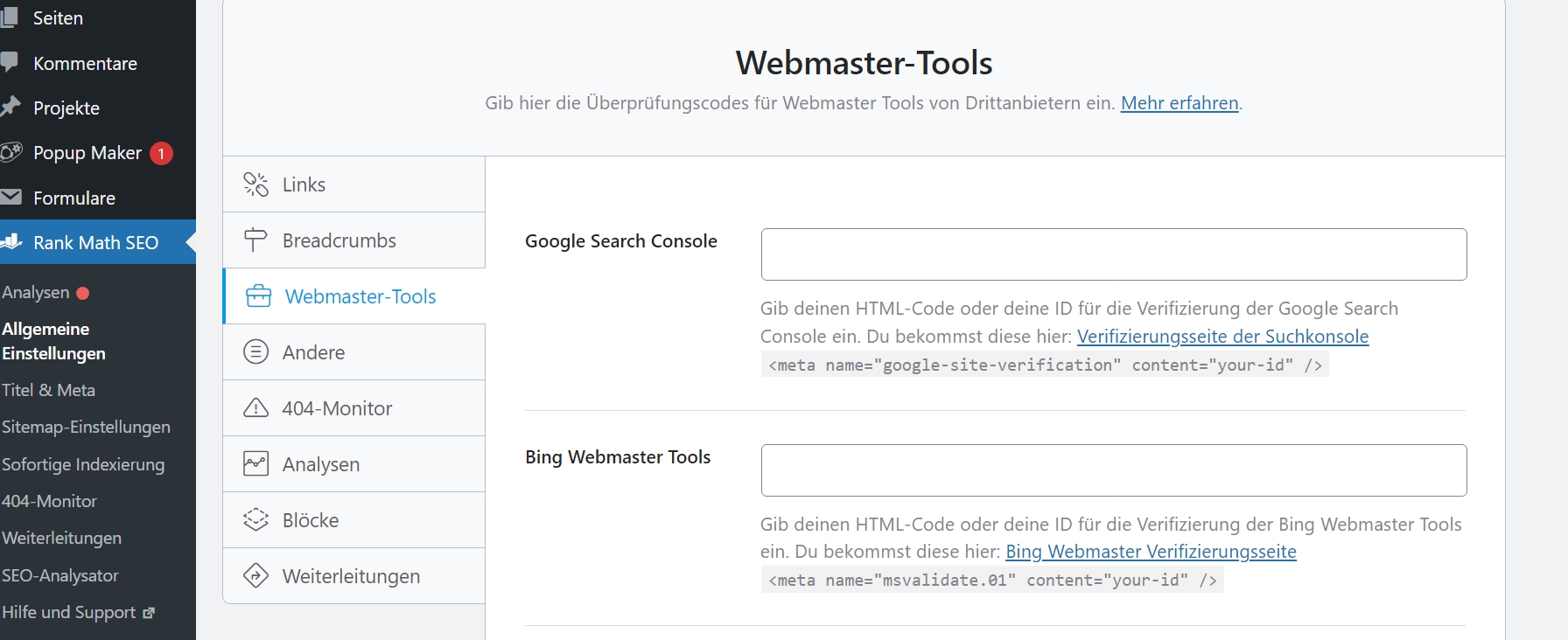Click the Rank Math SEO logo icon
Viewport: 1568px width, 640px height.
[x=10, y=242]
